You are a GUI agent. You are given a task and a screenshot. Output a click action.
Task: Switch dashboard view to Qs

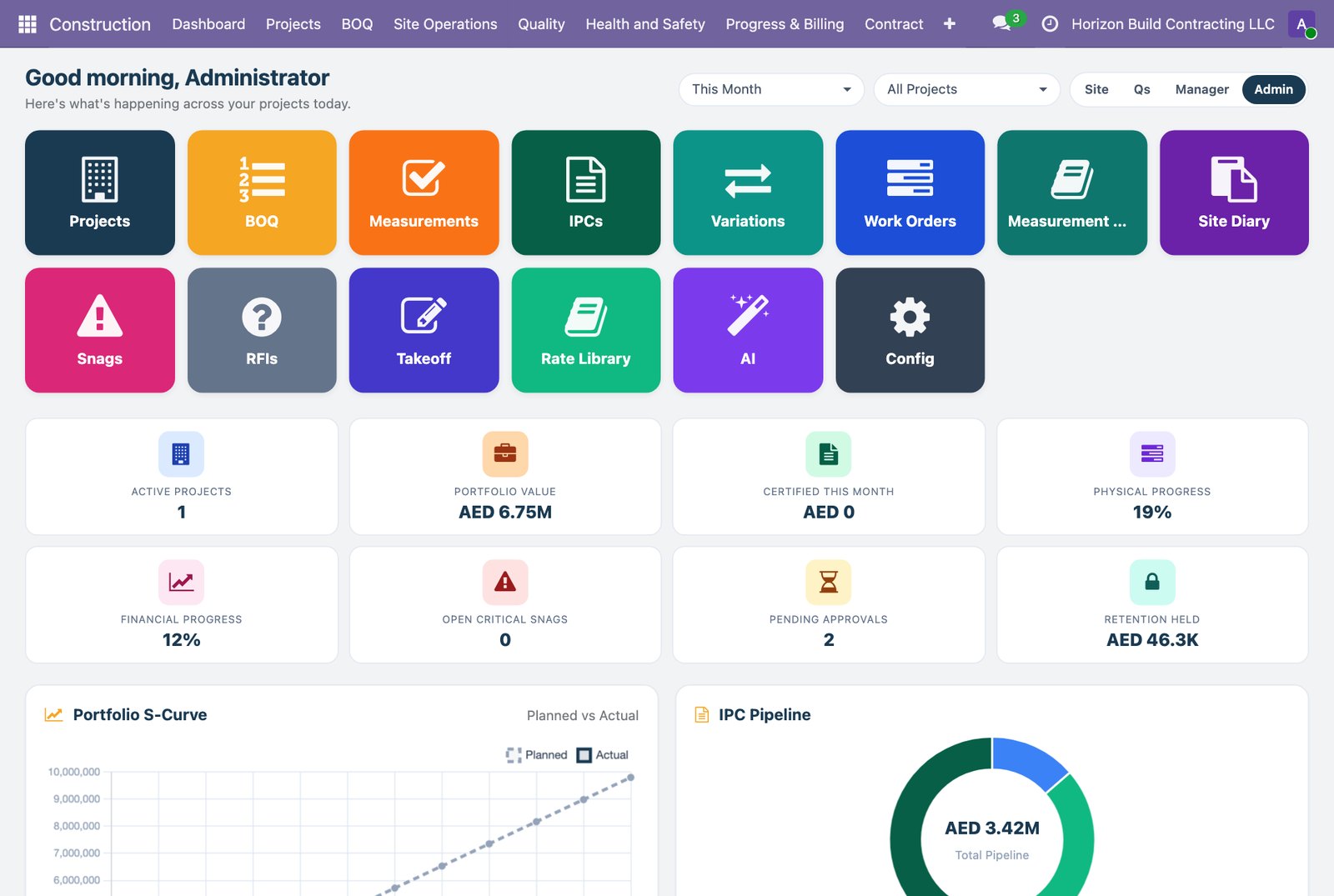(x=1141, y=89)
